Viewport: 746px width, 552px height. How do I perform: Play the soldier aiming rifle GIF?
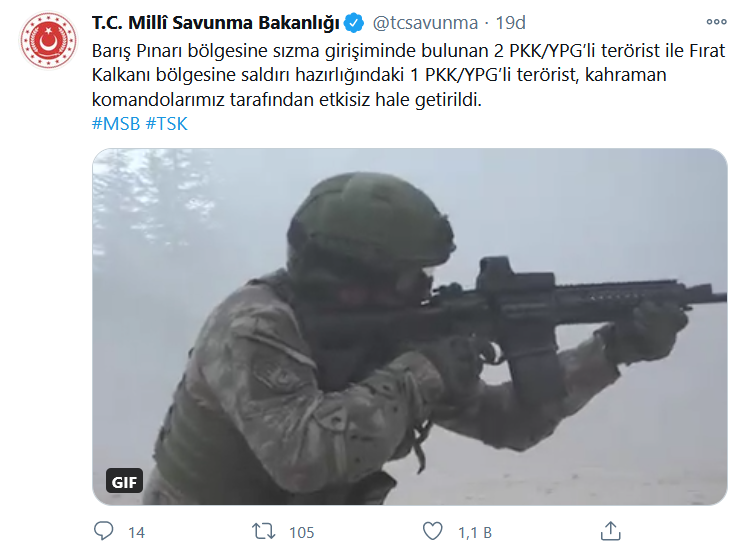[x=410, y=326]
